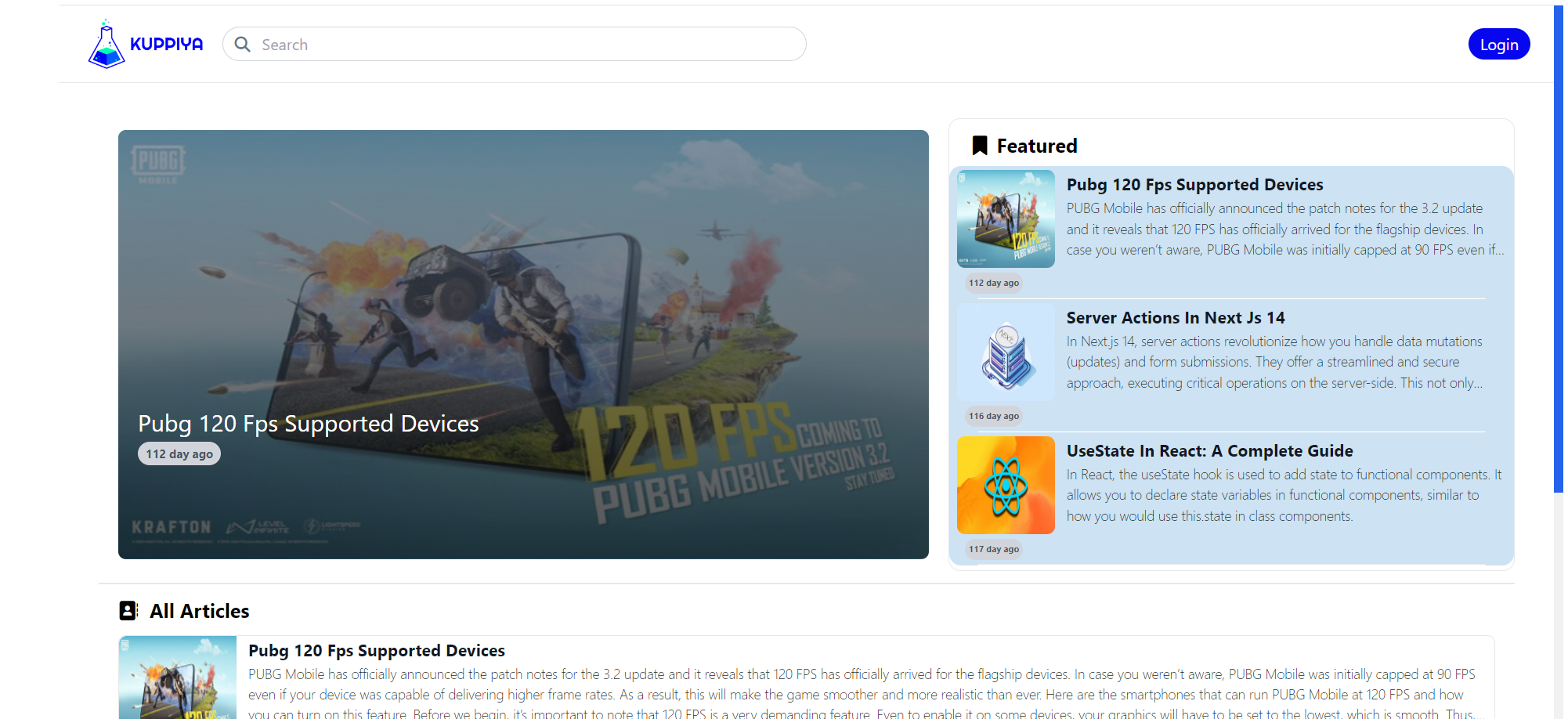Click the All Articles contact icon
Screen dimensions: 1568x719
(x=128, y=611)
